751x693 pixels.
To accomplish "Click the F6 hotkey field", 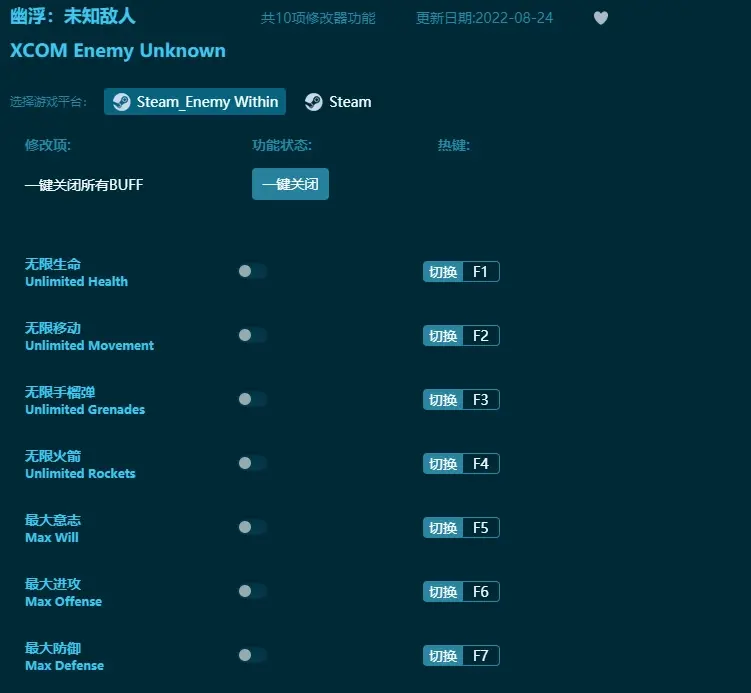I will click(x=481, y=591).
